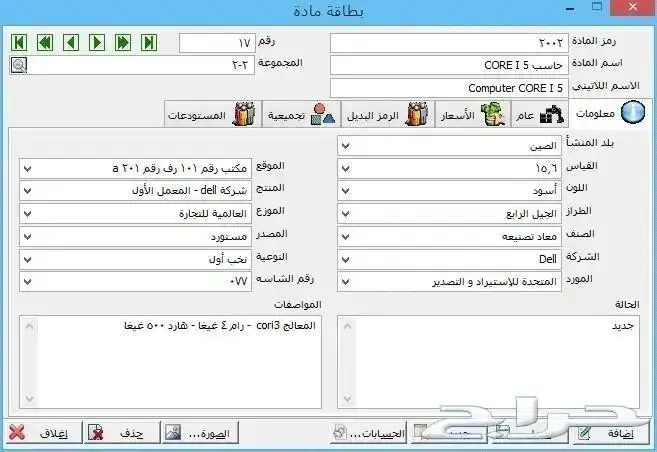Expand the الصنف dropdown

point(345,237)
